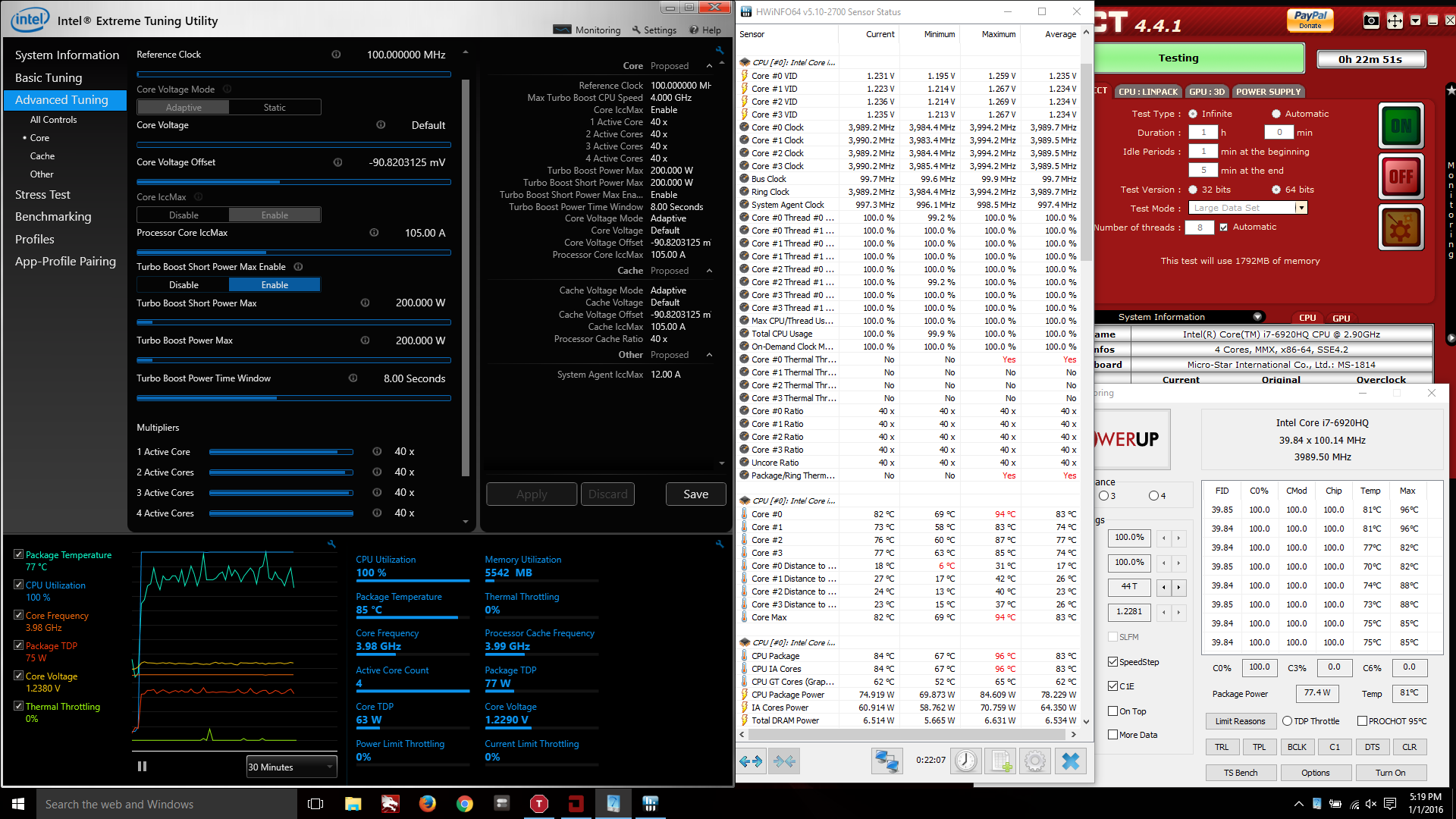Open OCCT window options down-arrow menu
The image size is (1456, 819).
pyautogui.click(x=1415, y=21)
